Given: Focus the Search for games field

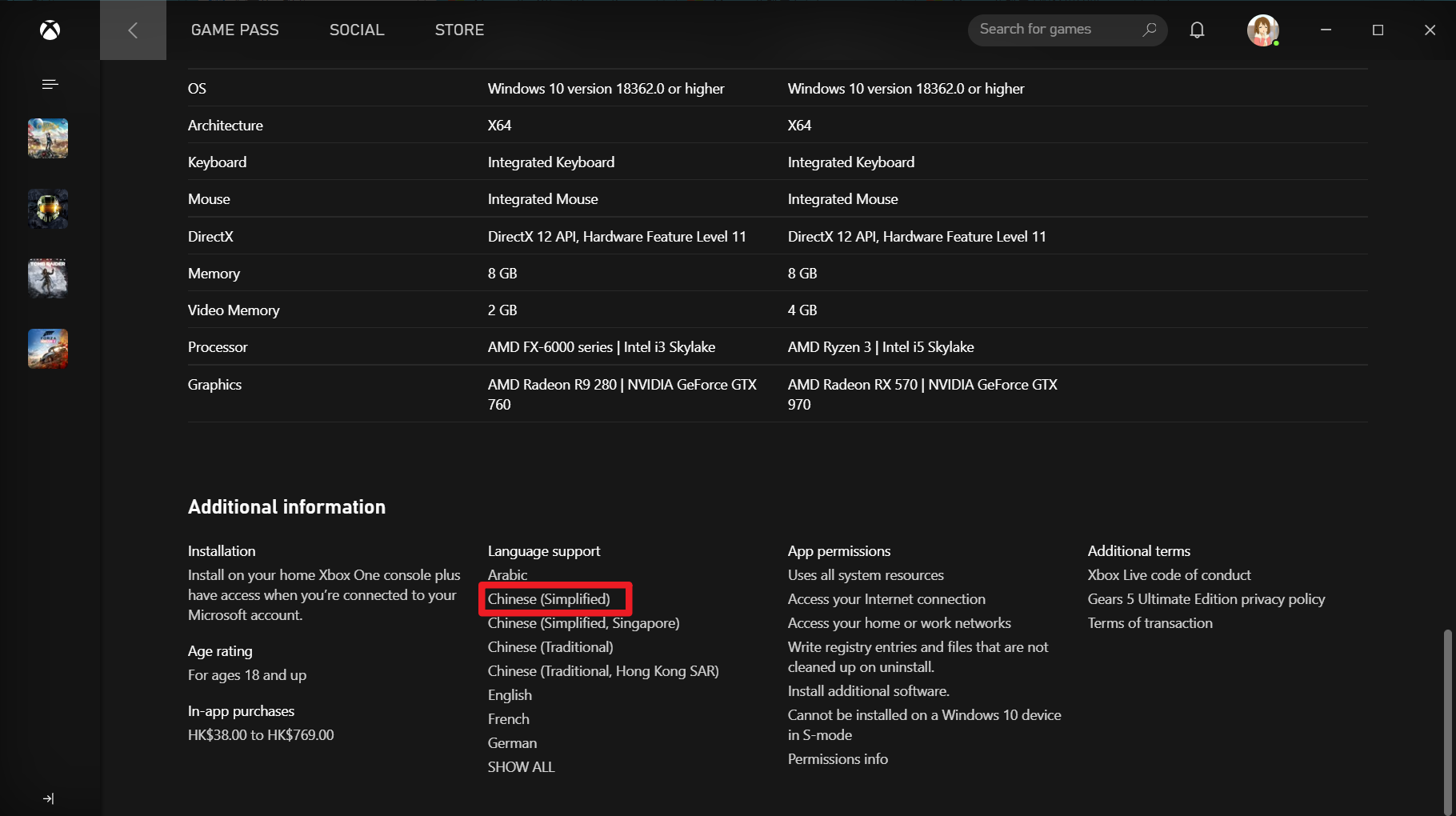Looking at the screenshot, I should point(1054,30).
